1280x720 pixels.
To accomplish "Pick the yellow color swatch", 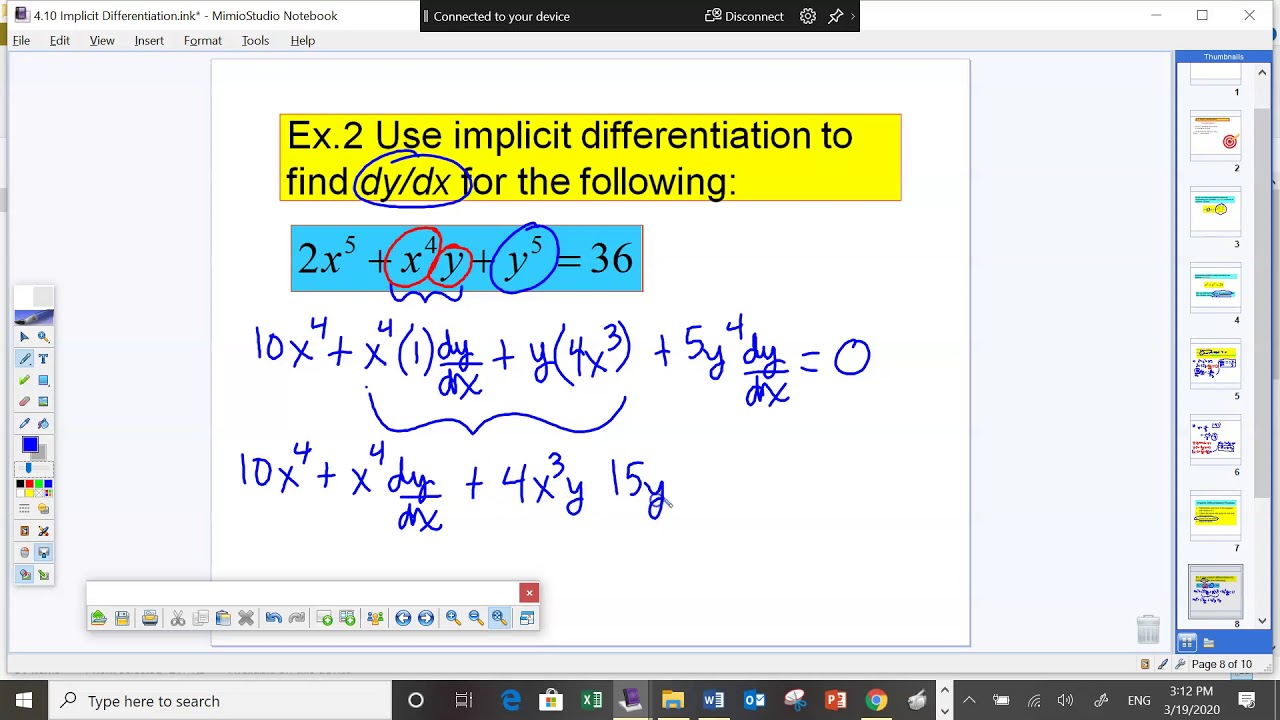I will [29, 493].
